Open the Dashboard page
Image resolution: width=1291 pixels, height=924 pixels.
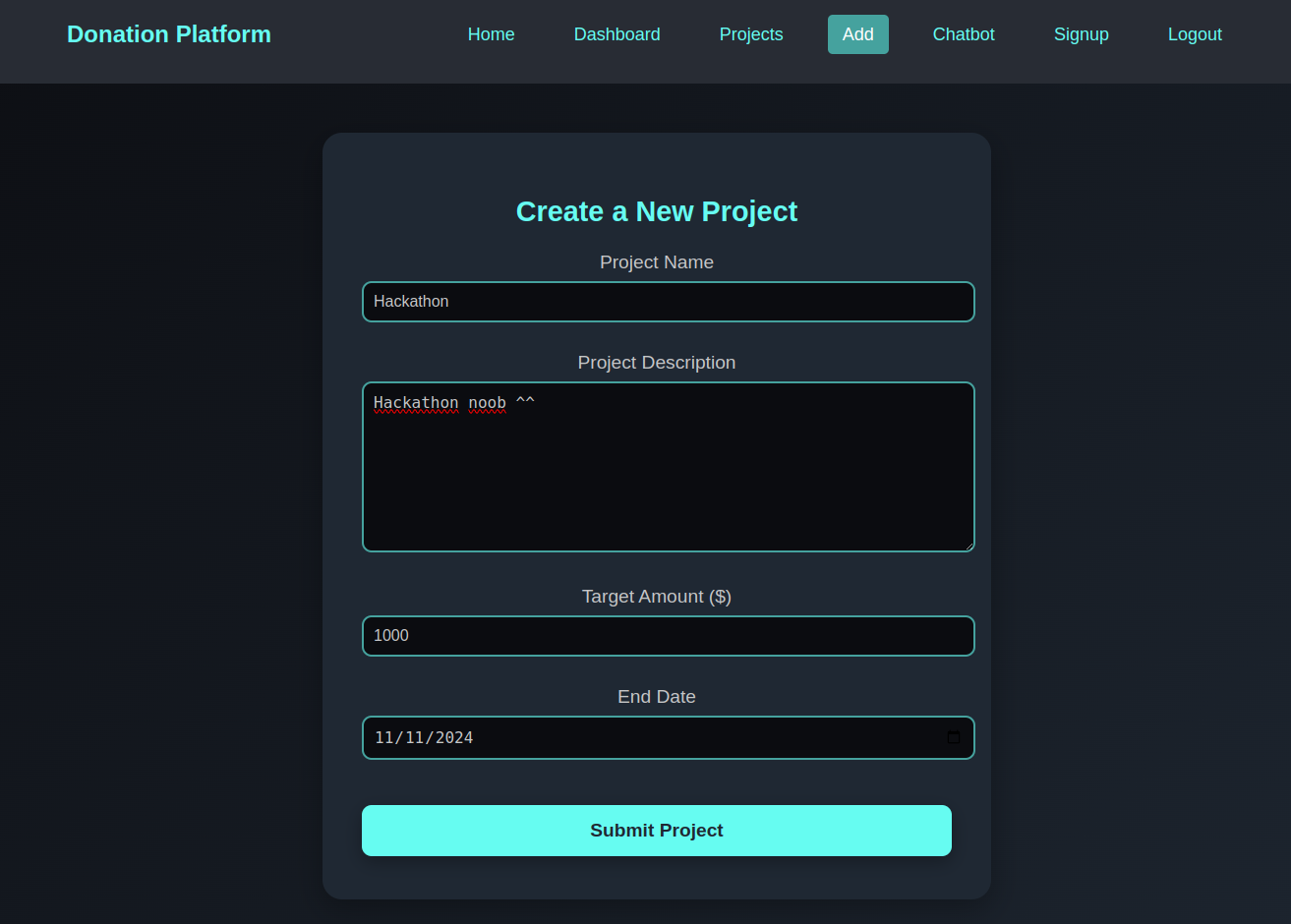pos(616,33)
